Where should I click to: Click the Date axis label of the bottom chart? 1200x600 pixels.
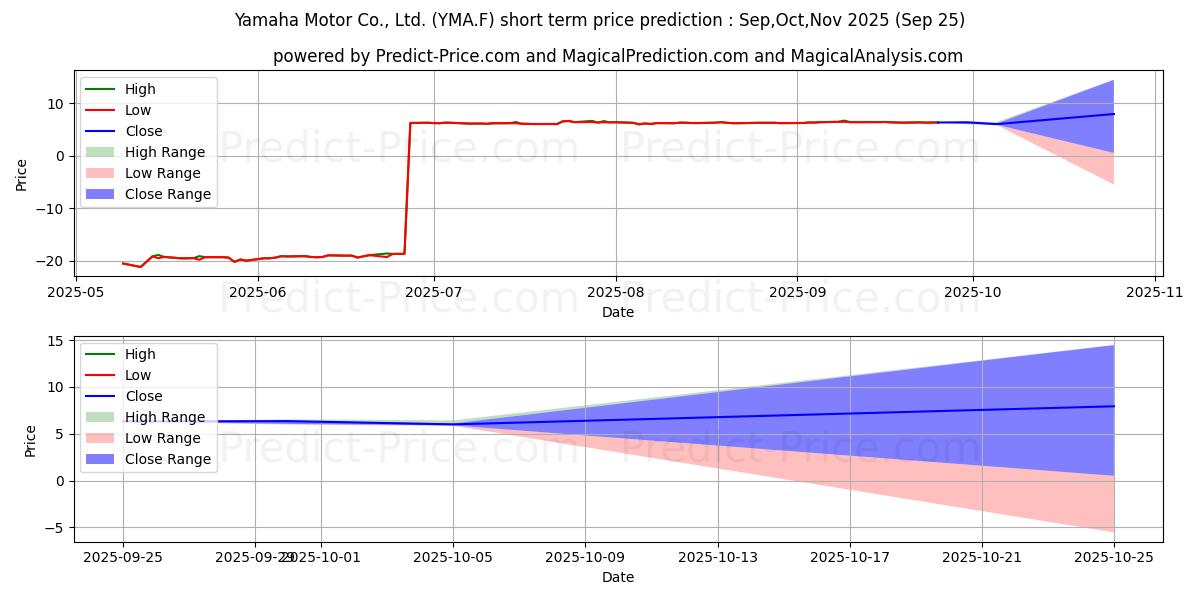[x=617, y=578]
